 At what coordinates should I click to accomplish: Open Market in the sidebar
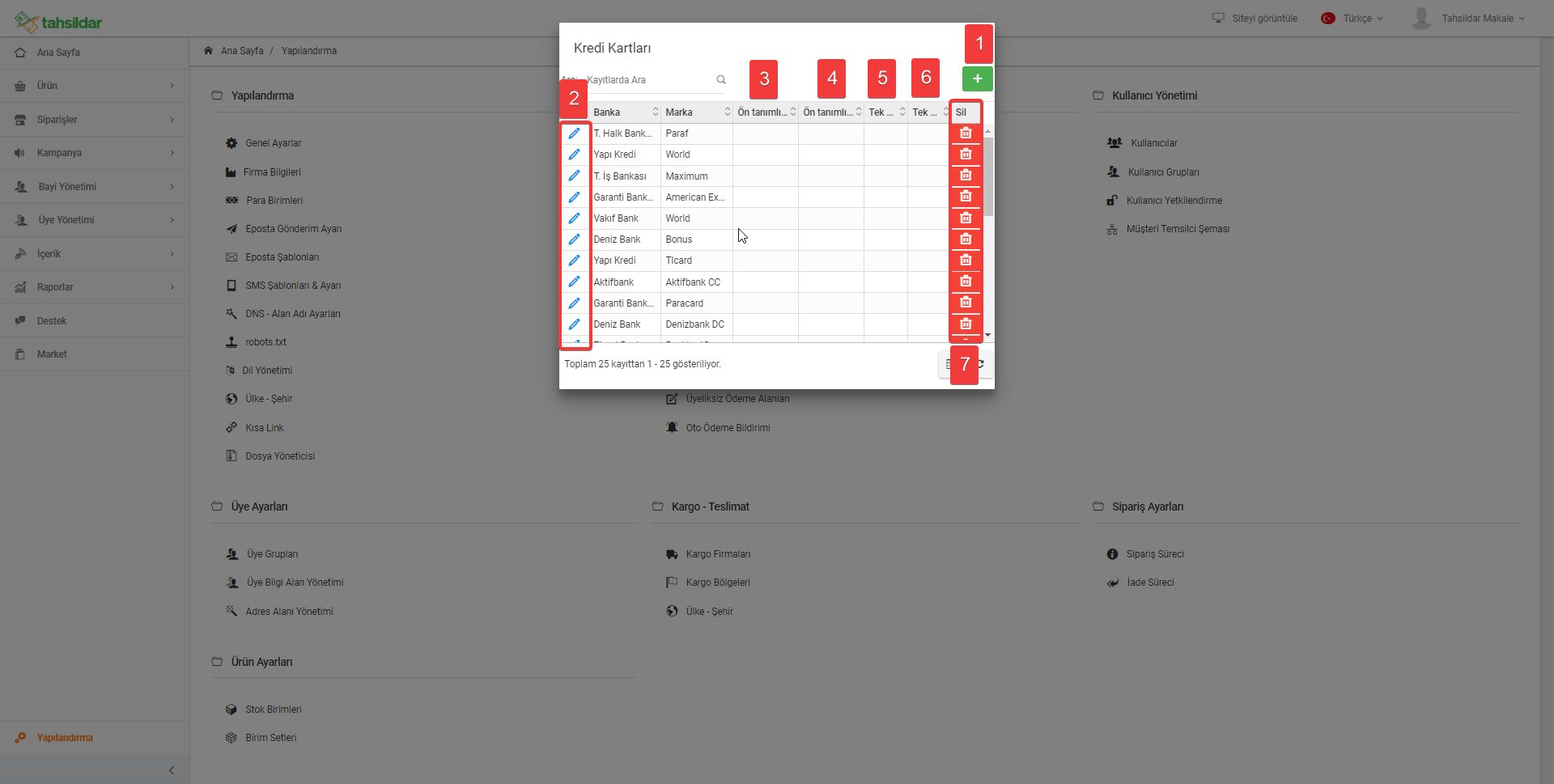(x=95, y=354)
